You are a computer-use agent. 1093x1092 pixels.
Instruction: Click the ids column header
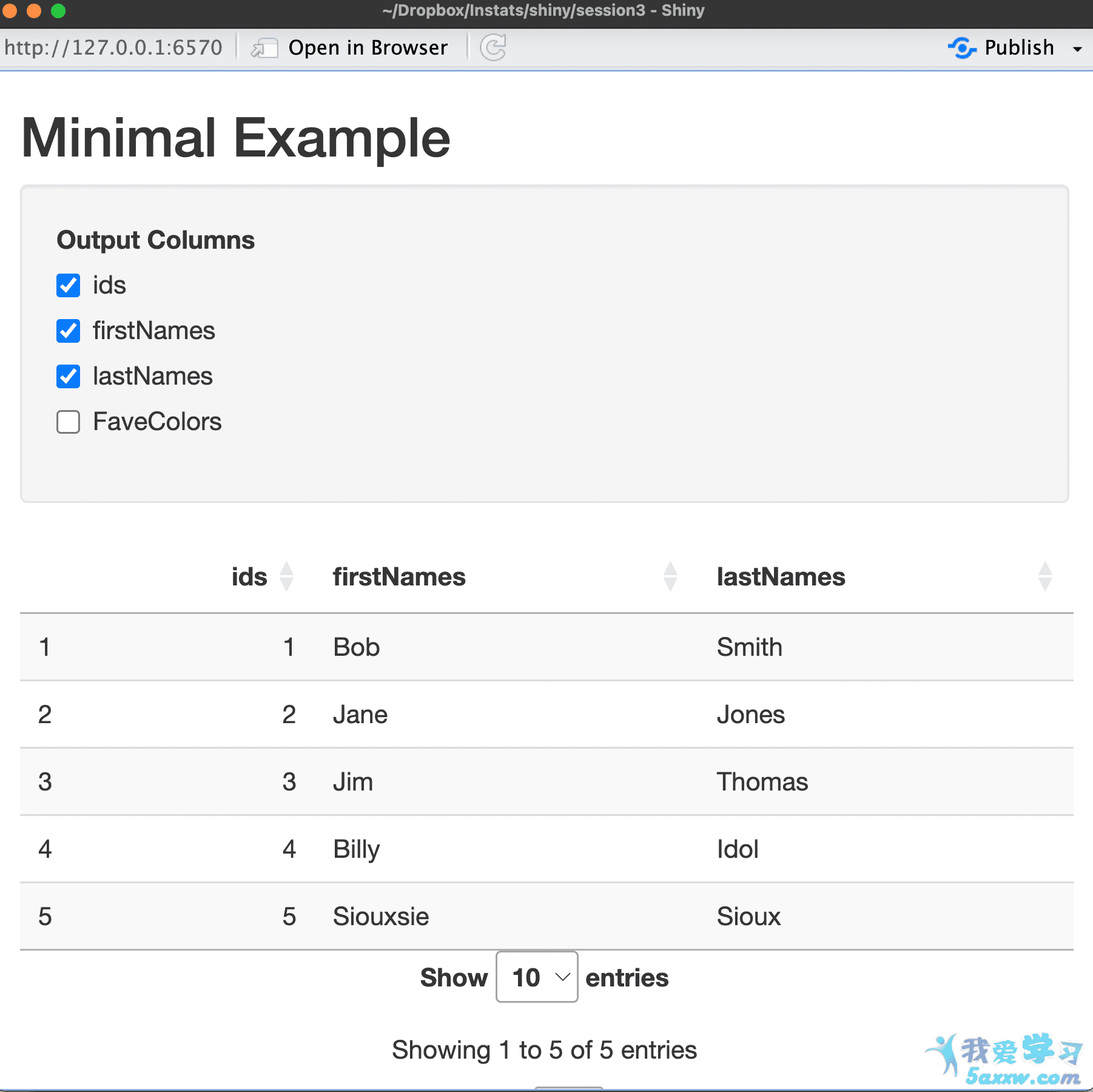coord(249,576)
